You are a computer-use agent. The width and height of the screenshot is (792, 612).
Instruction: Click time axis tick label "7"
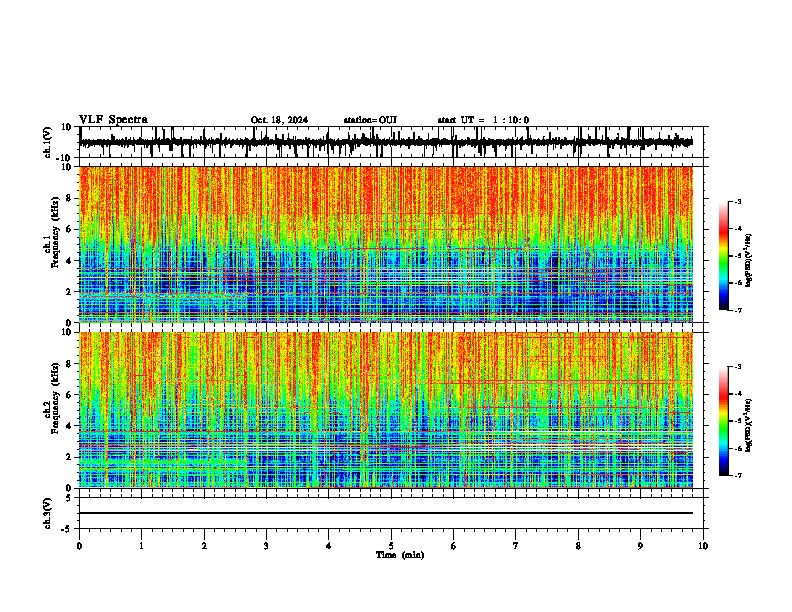(516, 546)
